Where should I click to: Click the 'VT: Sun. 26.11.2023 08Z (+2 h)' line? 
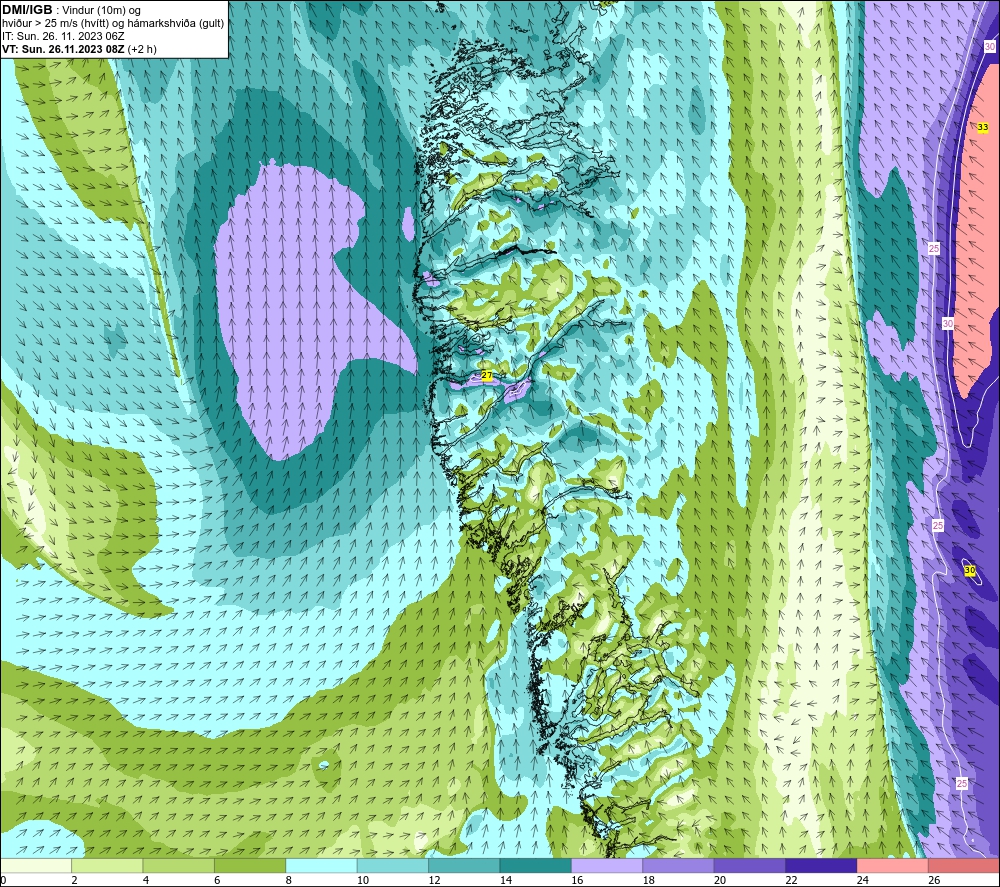pos(79,48)
